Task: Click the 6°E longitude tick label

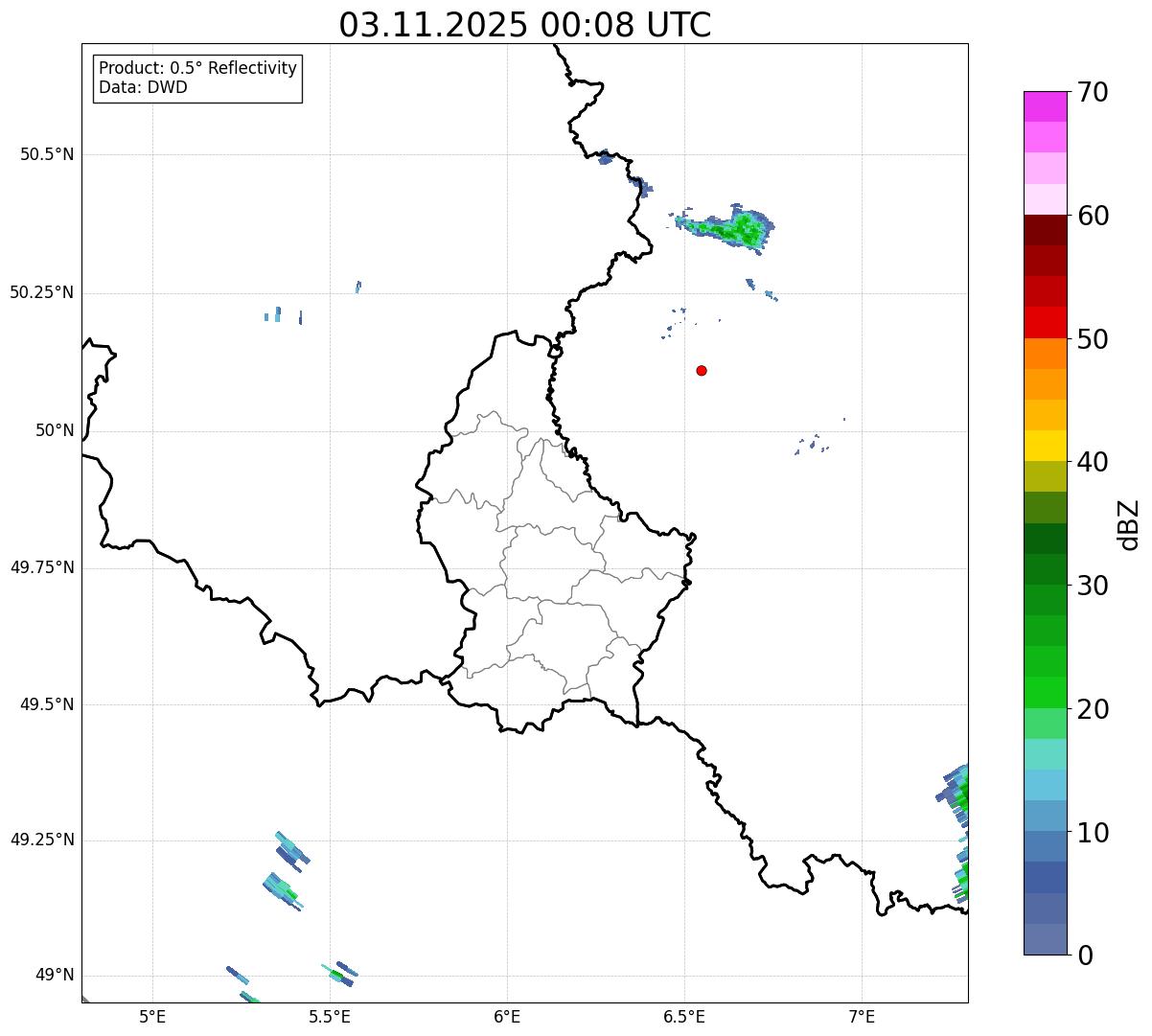Action: (x=507, y=1016)
